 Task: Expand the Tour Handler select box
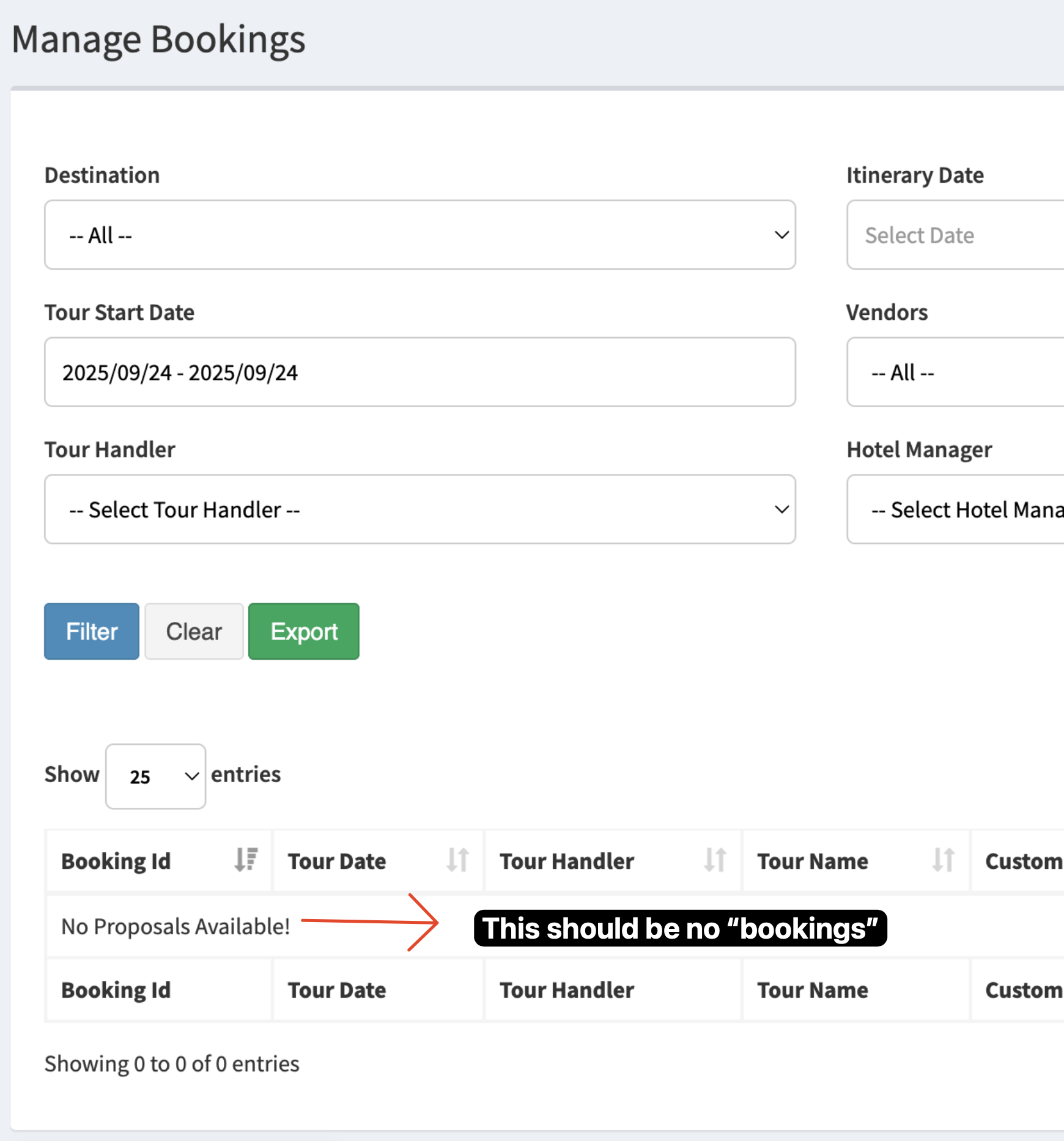click(x=419, y=509)
